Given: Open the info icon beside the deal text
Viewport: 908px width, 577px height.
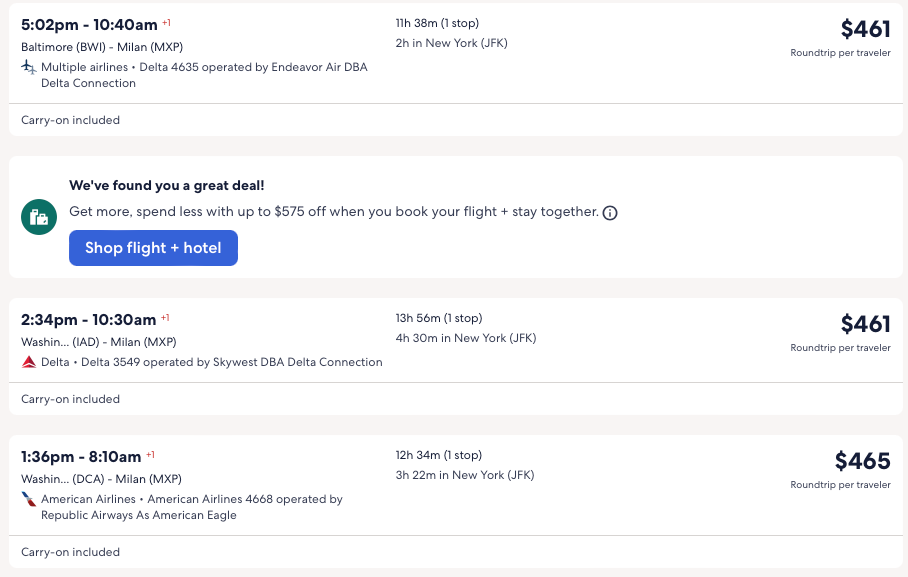Looking at the screenshot, I should pos(610,213).
